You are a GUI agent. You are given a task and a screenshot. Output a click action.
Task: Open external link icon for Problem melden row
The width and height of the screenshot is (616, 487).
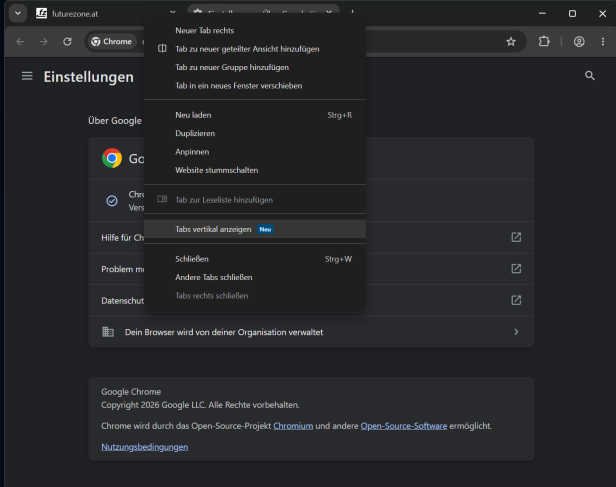pos(516,269)
